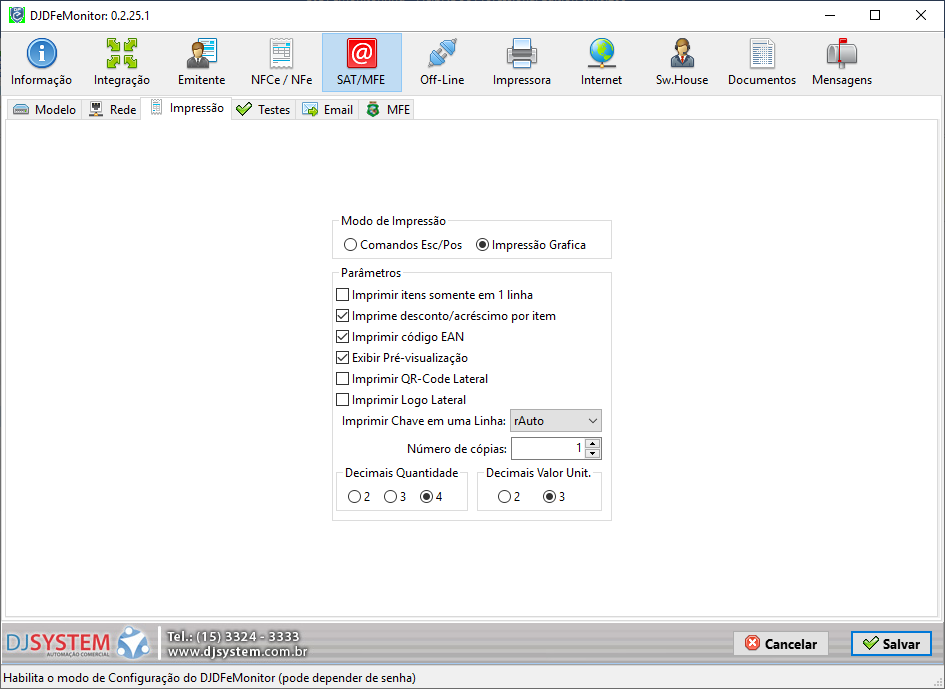Click the www.djsystem.com.br website text

coord(237,652)
